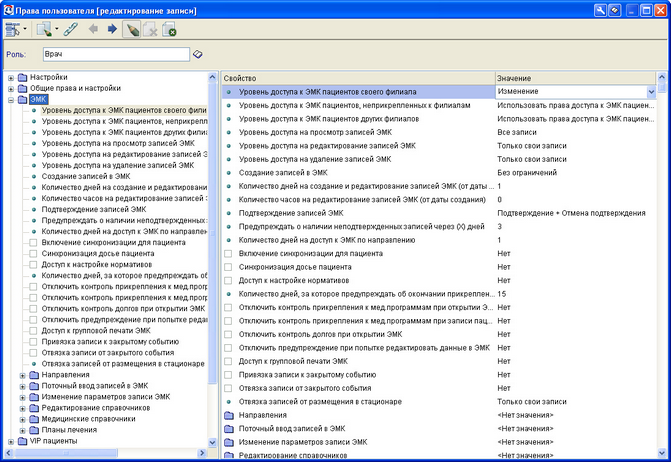The height and width of the screenshot is (462, 671).
Task: Select Уровень доступа на удаление in tree
Action: point(118,166)
